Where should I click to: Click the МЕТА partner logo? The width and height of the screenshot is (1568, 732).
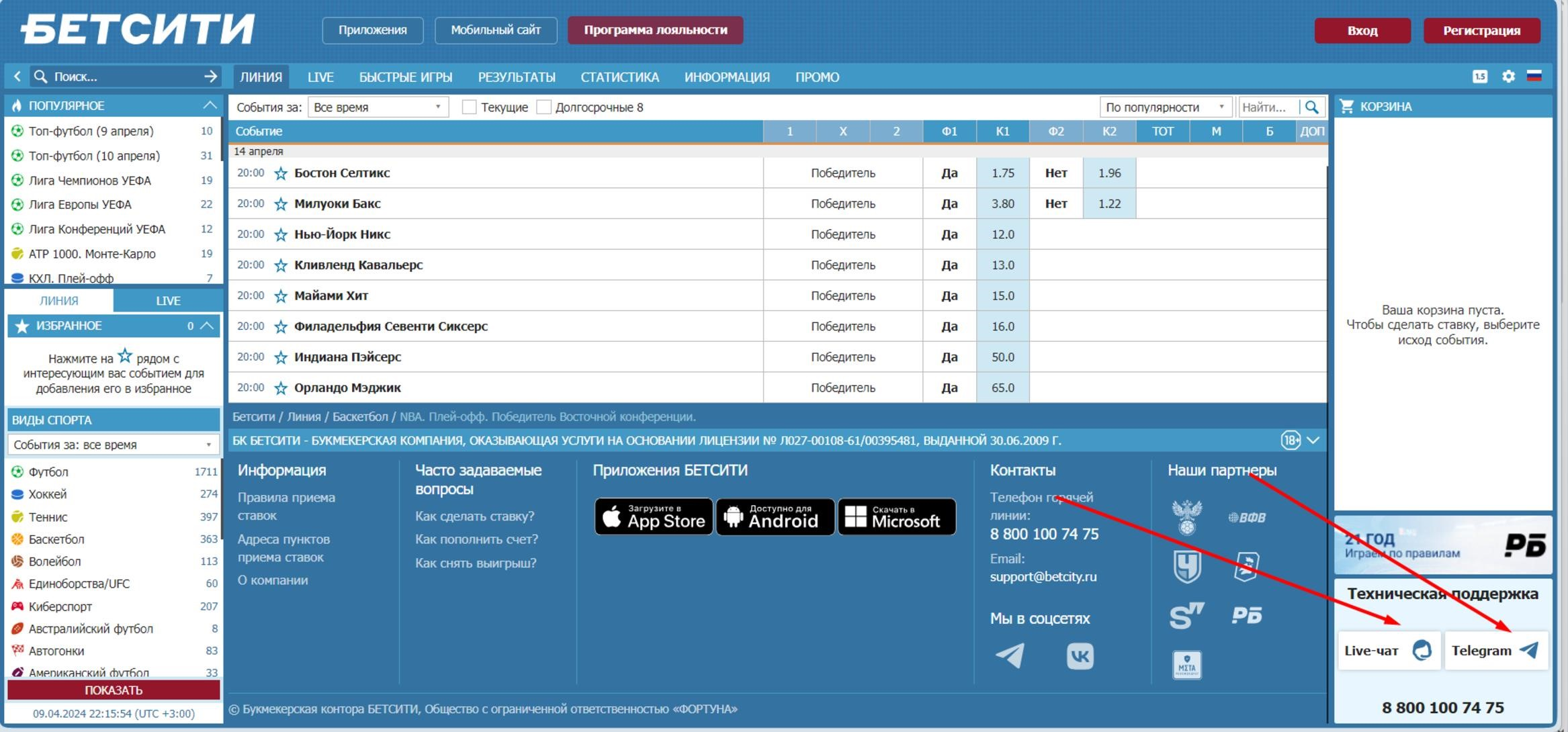pyautogui.click(x=1187, y=665)
